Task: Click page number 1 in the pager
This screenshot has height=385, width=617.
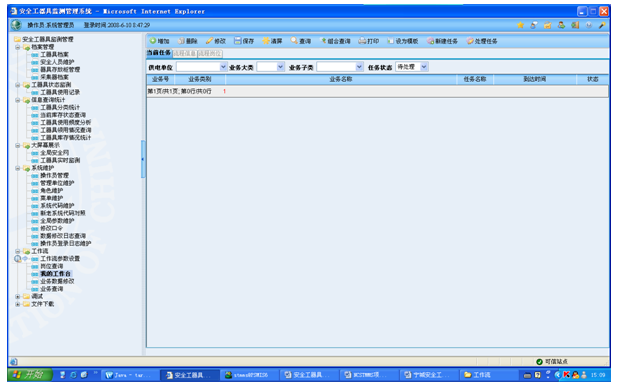Action: (x=224, y=91)
